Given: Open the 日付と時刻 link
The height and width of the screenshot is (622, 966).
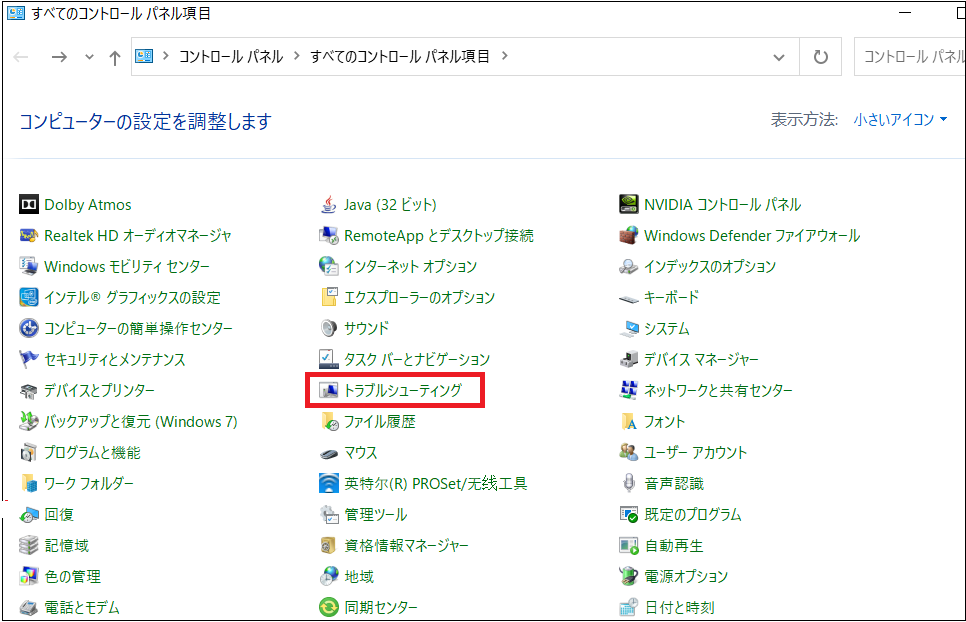Looking at the screenshot, I should pos(680,608).
